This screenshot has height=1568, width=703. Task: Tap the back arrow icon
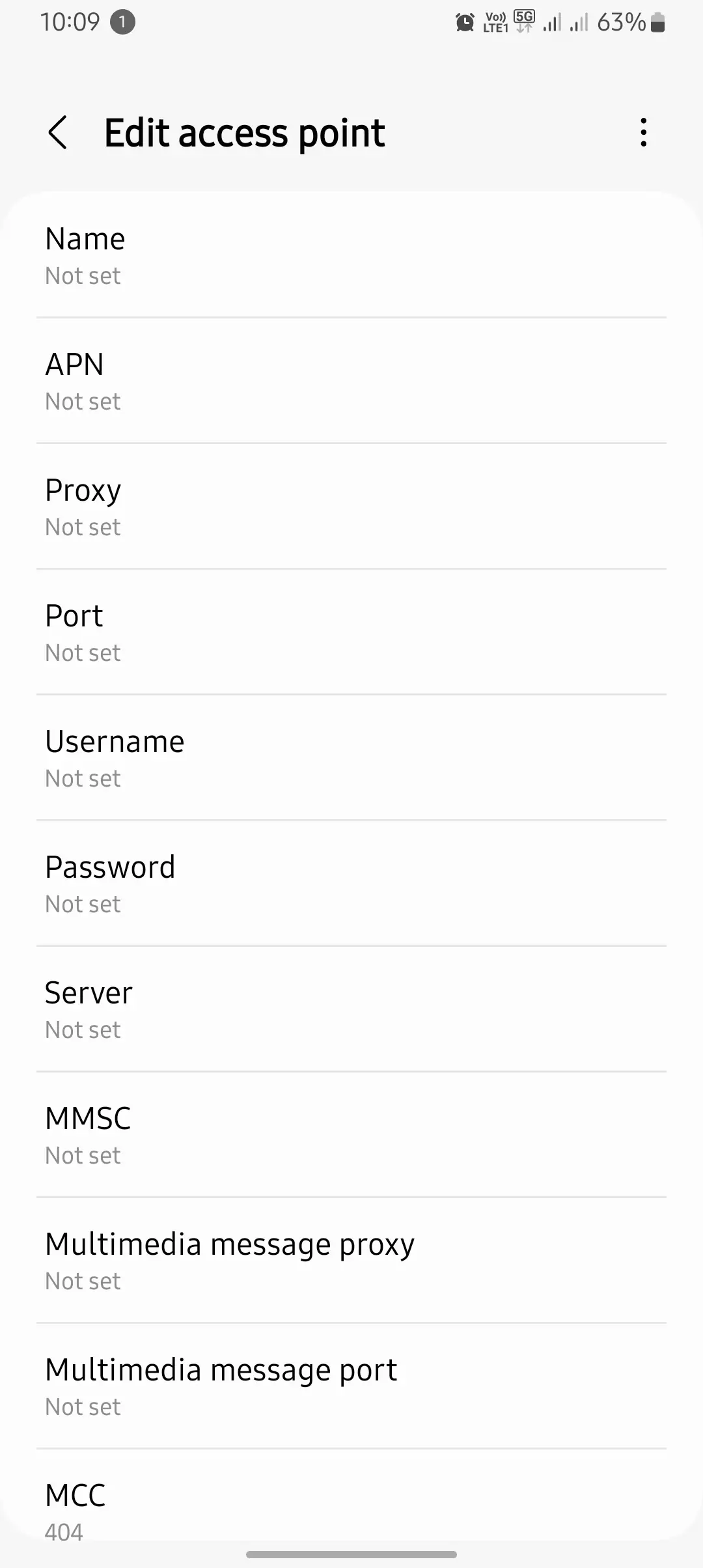58,133
